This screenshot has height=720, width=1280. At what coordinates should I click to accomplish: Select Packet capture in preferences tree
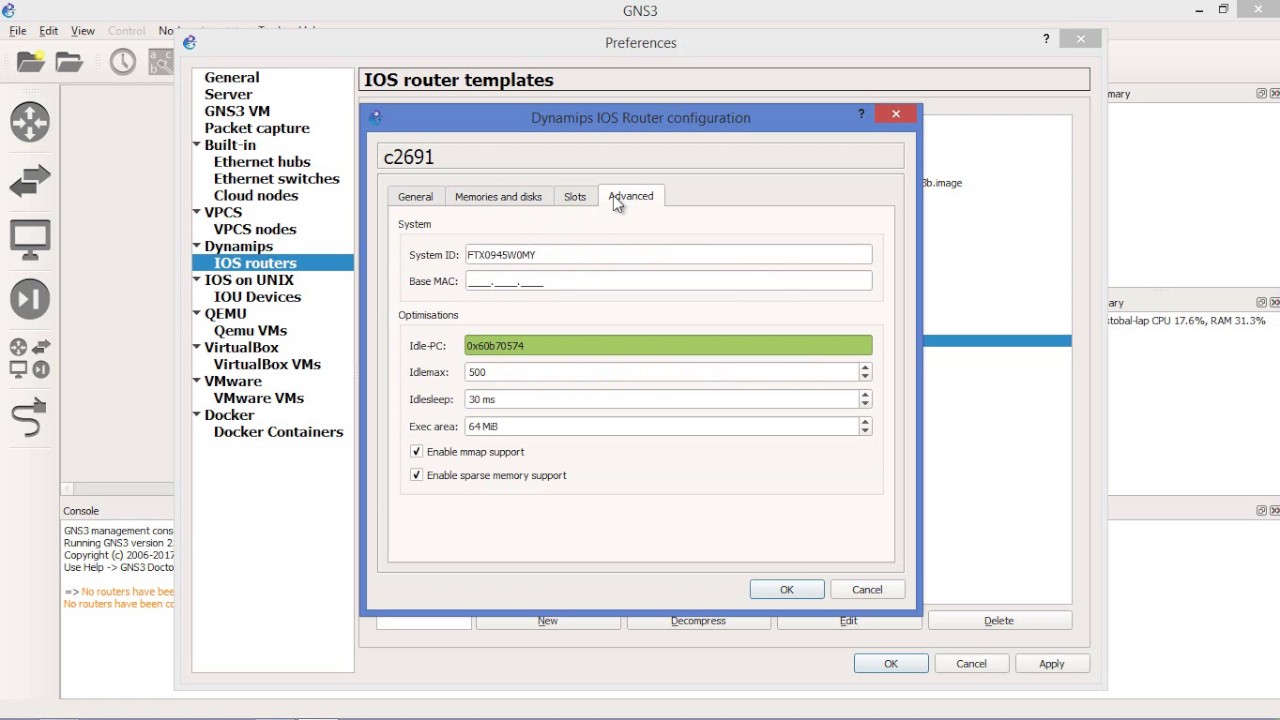pos(257,128)
